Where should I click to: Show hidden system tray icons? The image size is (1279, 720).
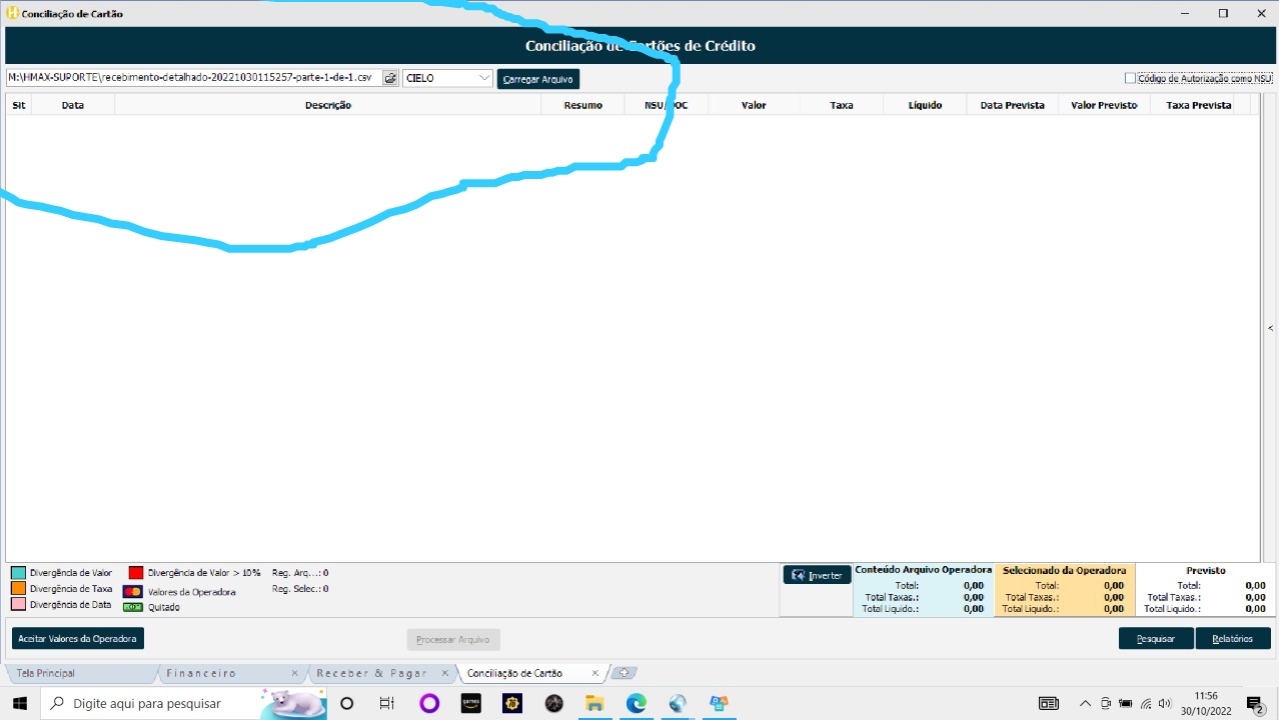click(1085, 703)
